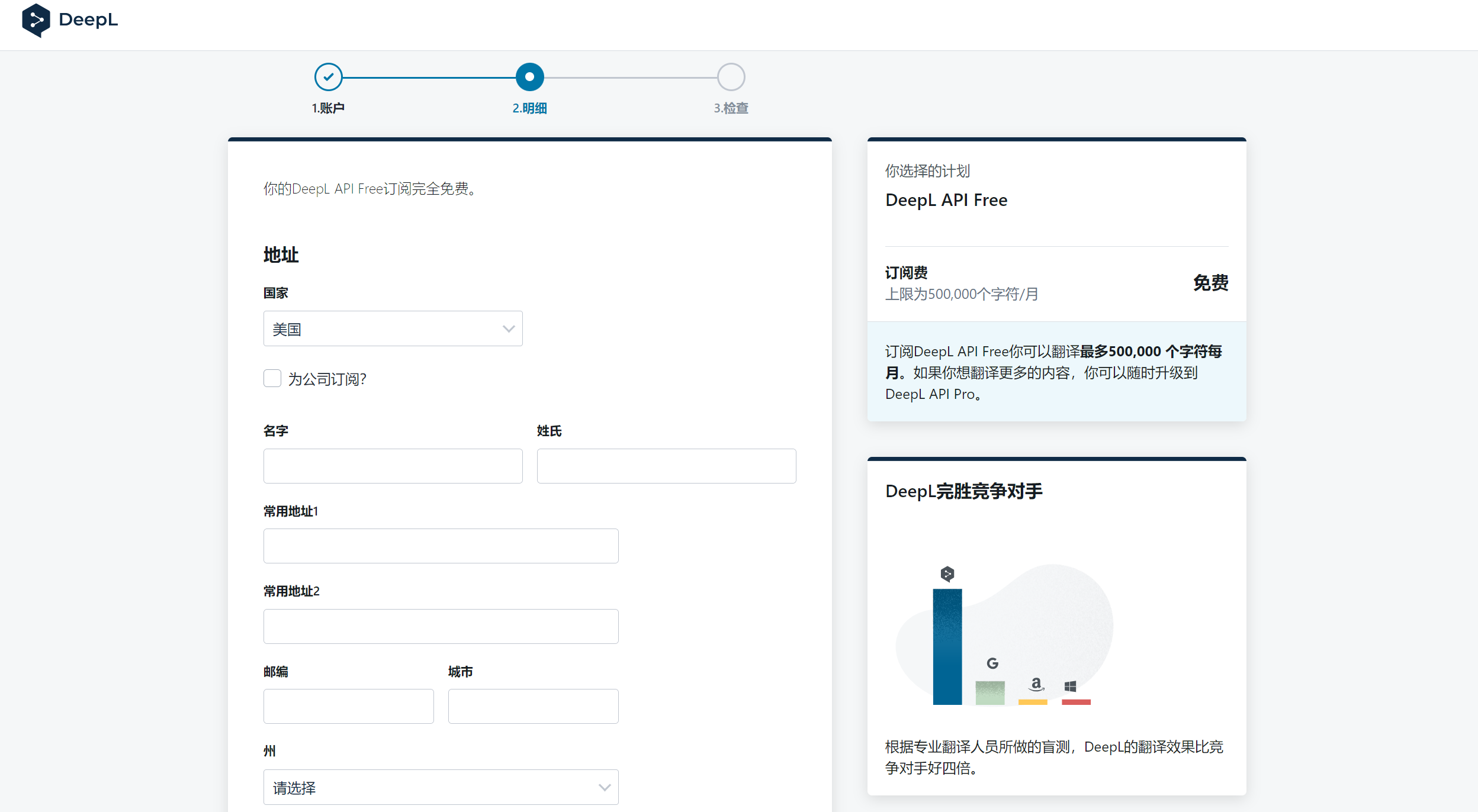The image size is (1478, 812).
Task: Click the active step 2 circle
Action: (530, 77)
